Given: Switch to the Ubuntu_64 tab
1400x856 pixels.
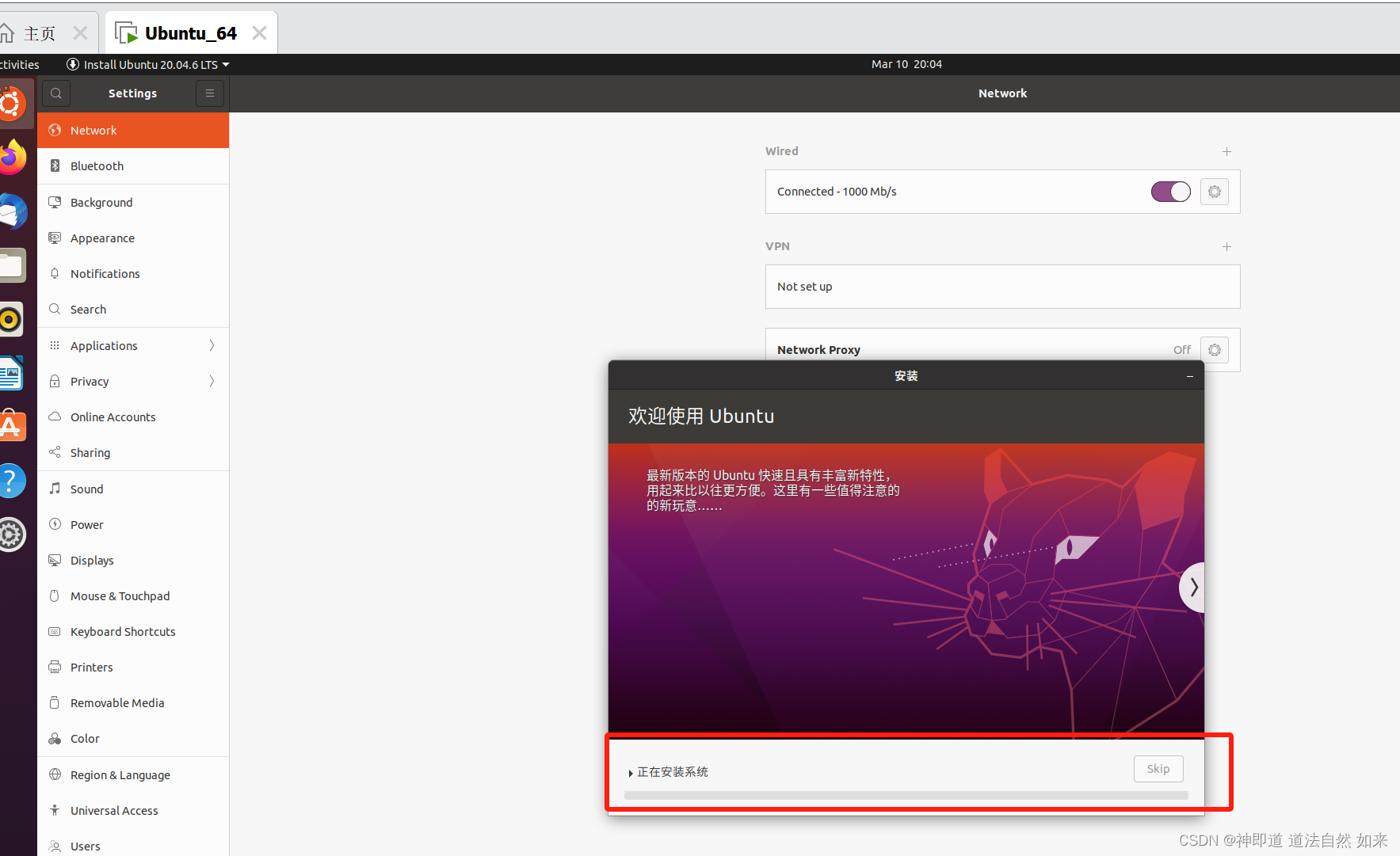Looking at the screenshot, I should [x=190, y=32].
